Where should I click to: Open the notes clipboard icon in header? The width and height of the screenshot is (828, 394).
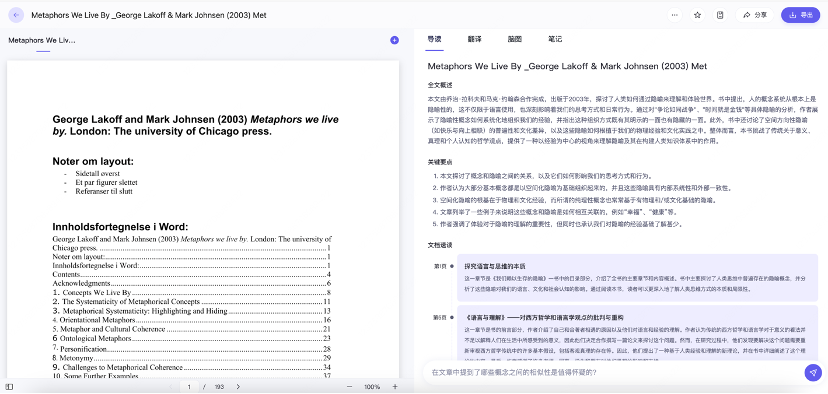tap(720, 15)
